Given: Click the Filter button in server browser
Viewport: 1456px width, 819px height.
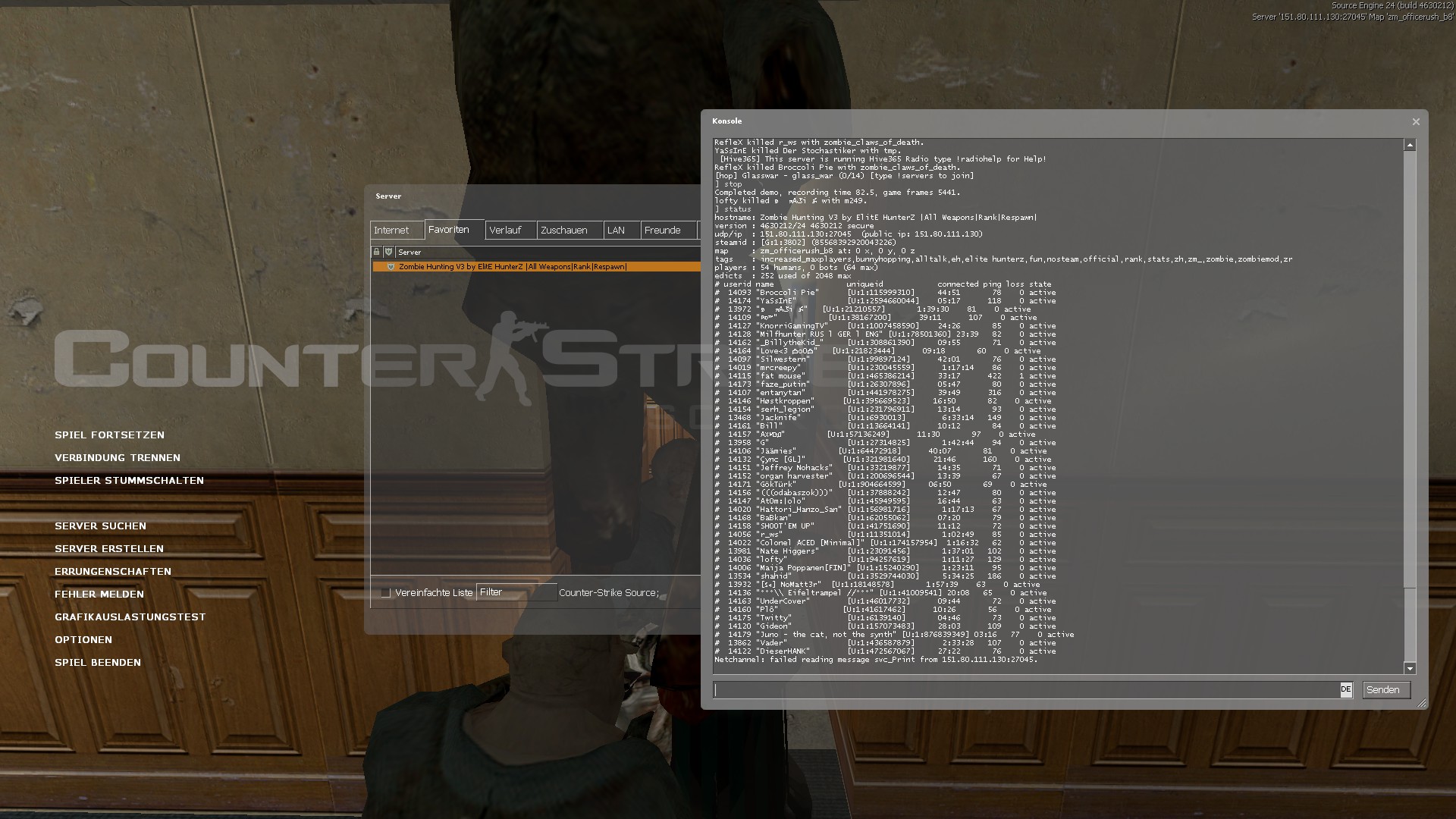Looking at the screenshot, I should coord(516,592).
